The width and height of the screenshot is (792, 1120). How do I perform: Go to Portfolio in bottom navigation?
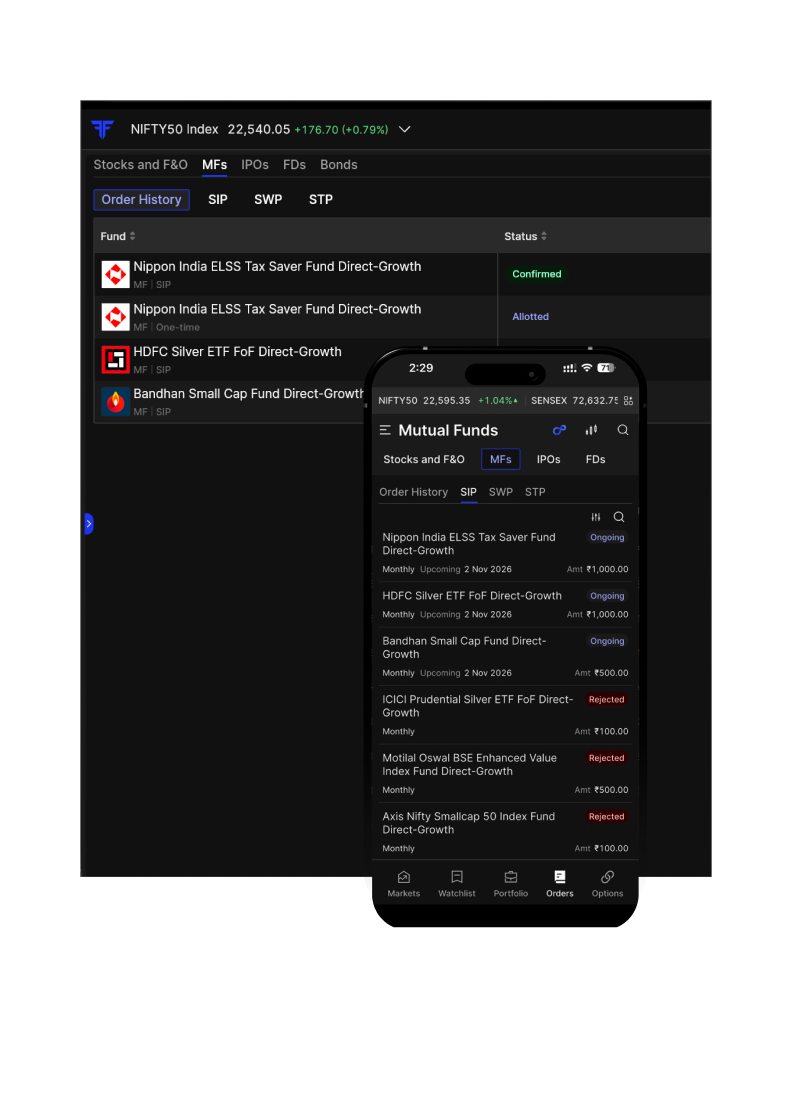coord(511,884)
